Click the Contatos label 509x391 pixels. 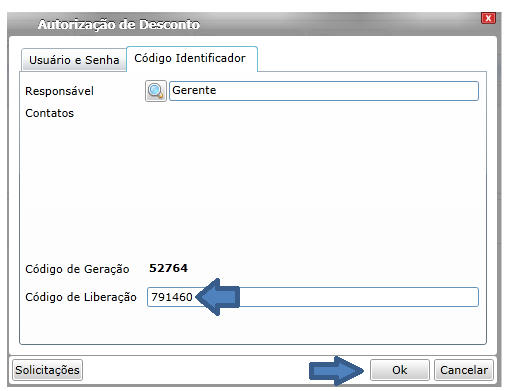click(x=49, y=113)
